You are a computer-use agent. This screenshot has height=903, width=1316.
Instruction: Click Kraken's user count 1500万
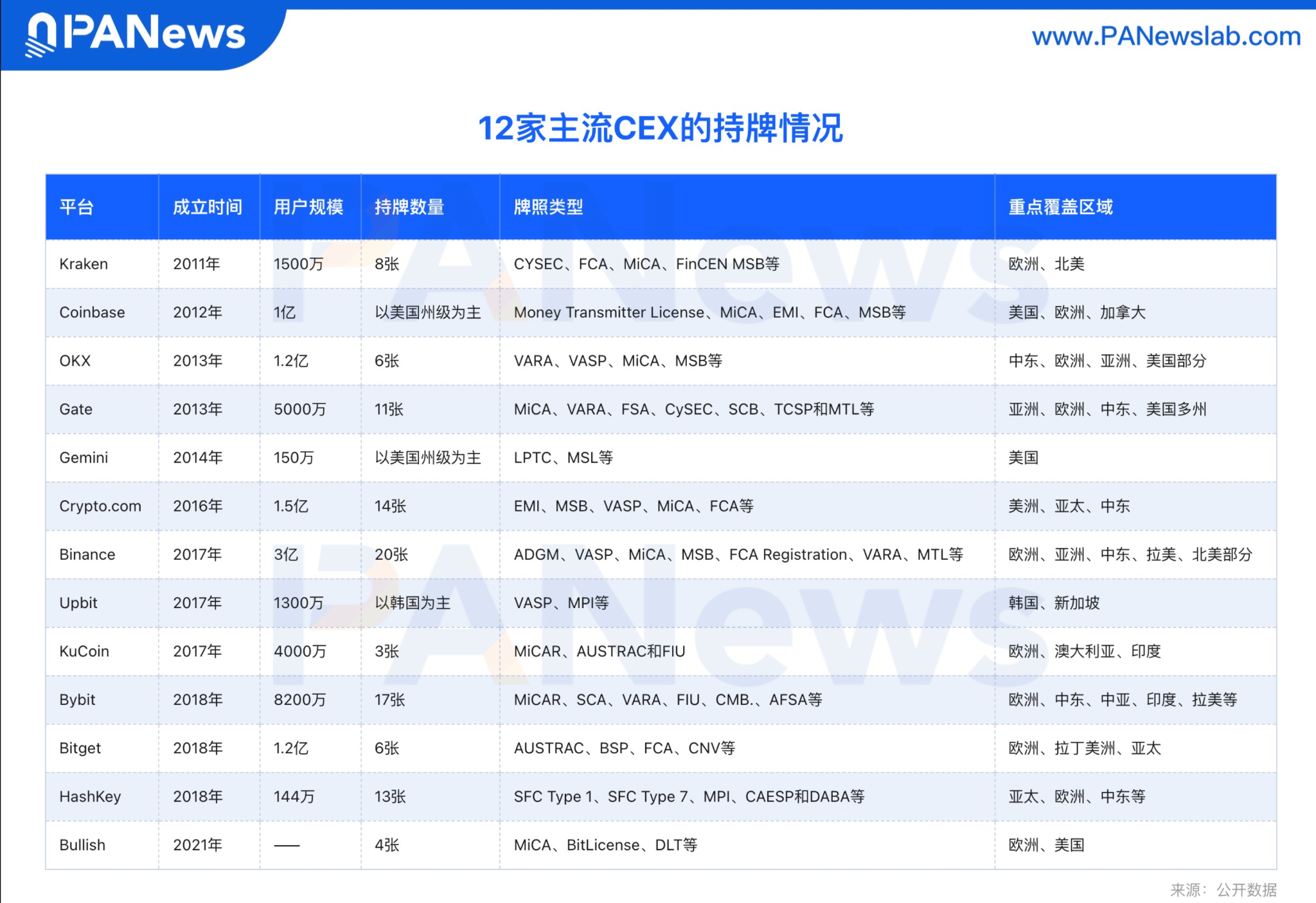pos(298,264)
